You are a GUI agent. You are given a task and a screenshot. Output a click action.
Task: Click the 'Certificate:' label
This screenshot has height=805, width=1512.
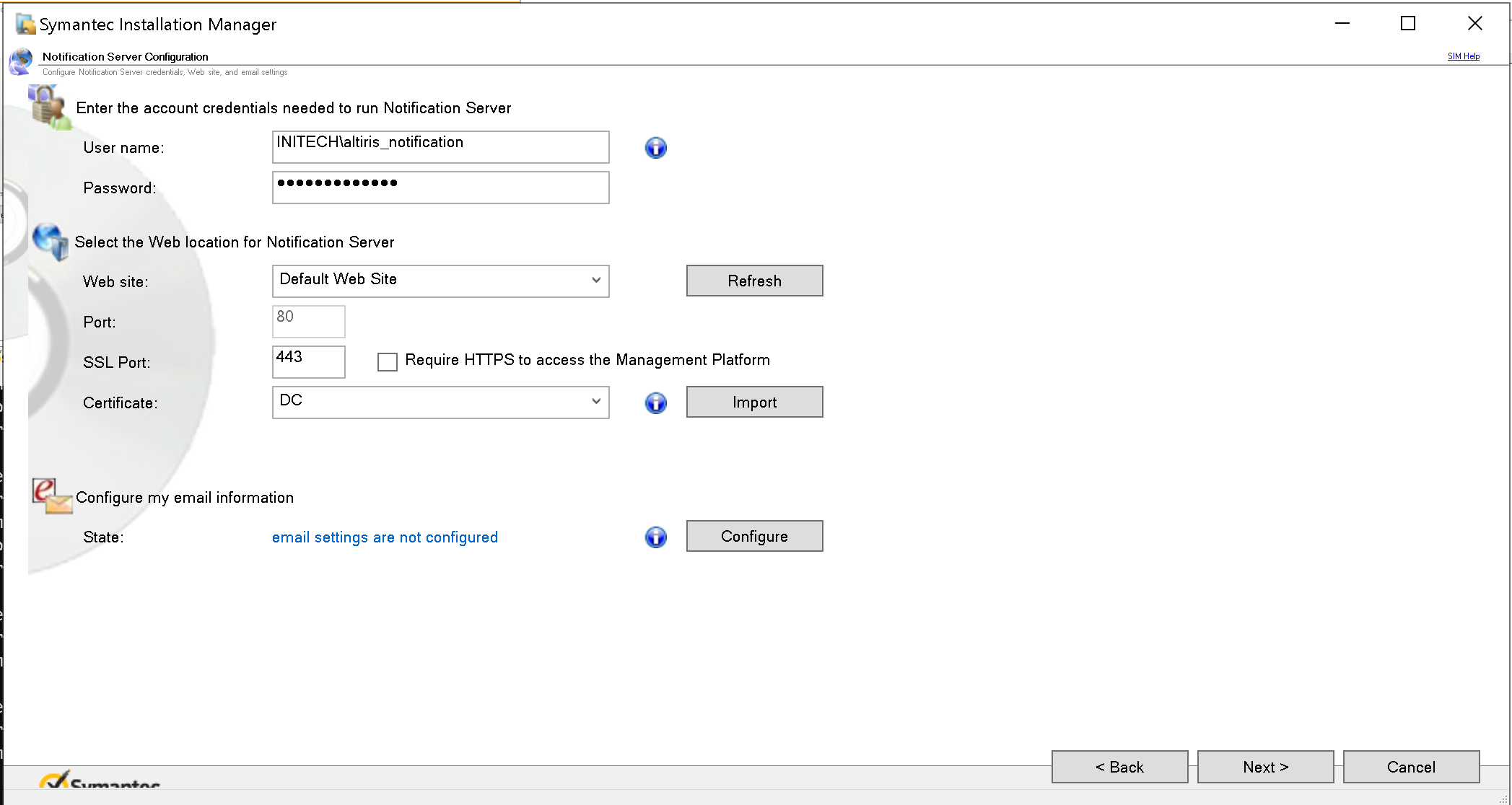121,403
